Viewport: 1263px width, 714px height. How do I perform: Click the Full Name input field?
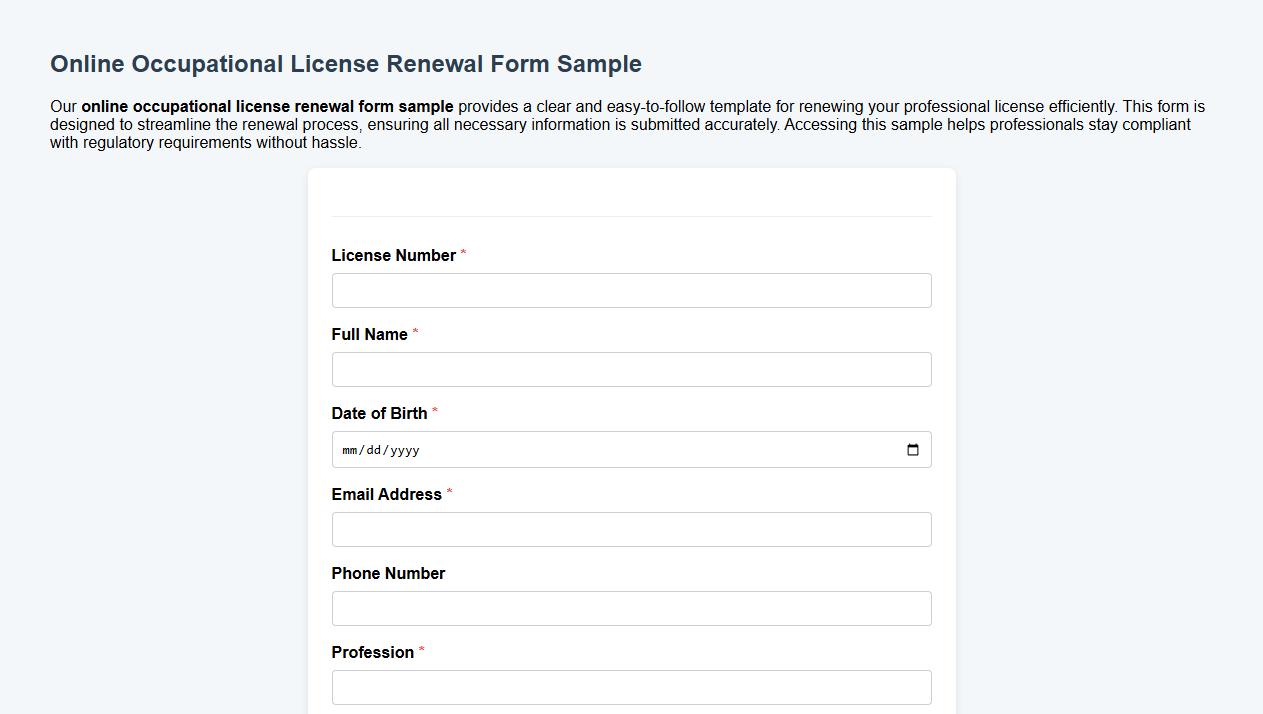pos(631,369)
